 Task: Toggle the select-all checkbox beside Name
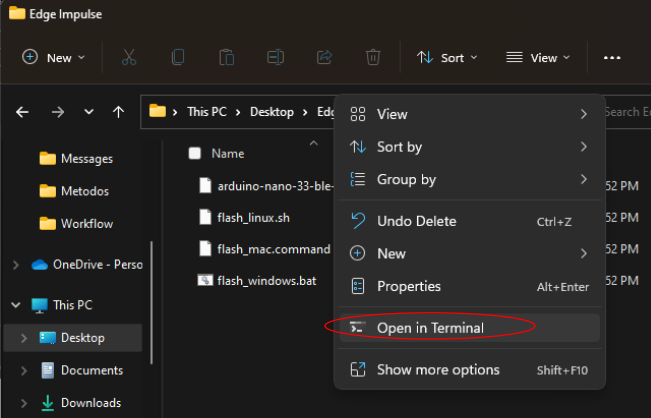coord(195,153)
